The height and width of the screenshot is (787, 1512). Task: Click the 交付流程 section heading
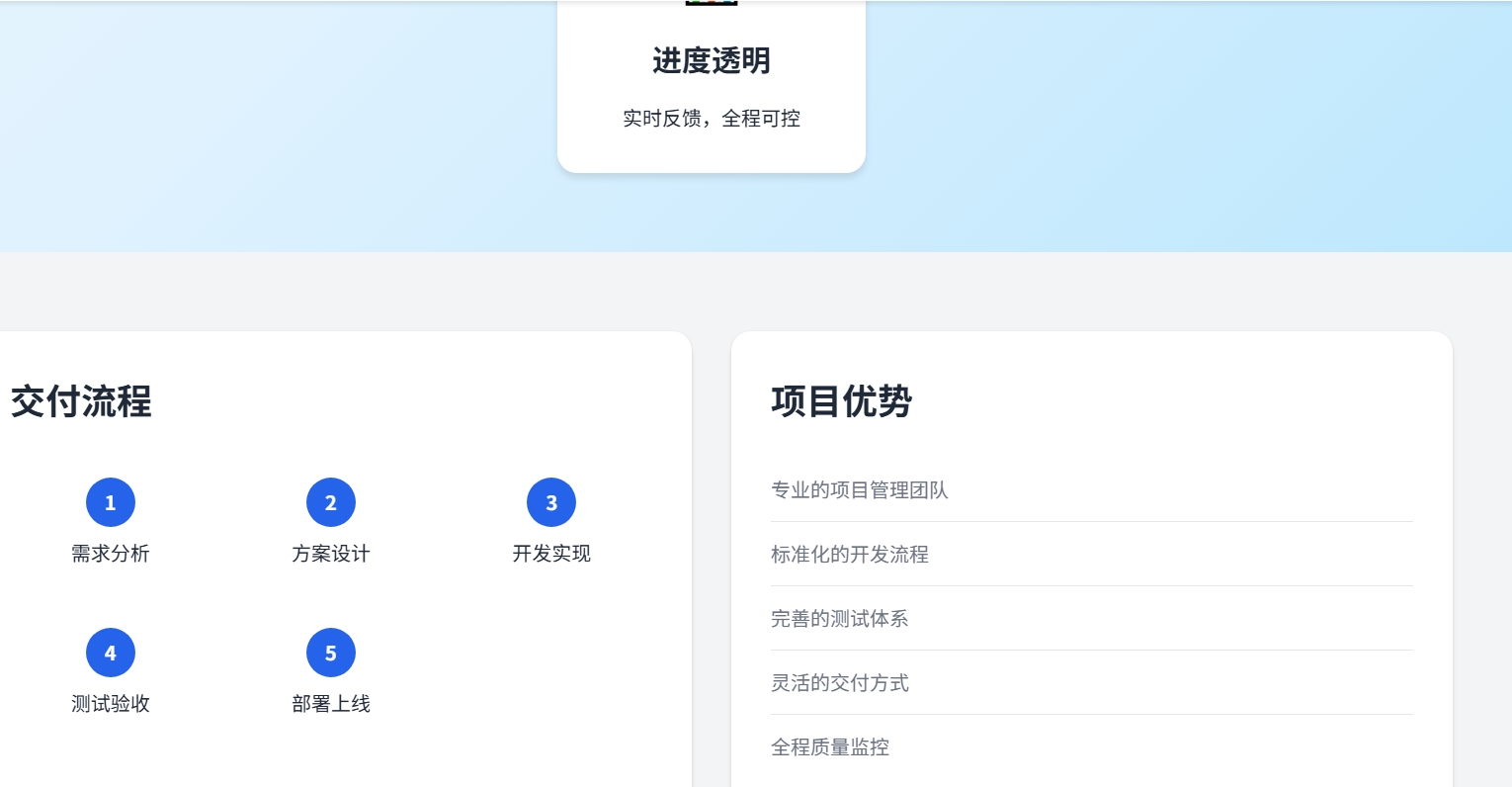(81, 401)
